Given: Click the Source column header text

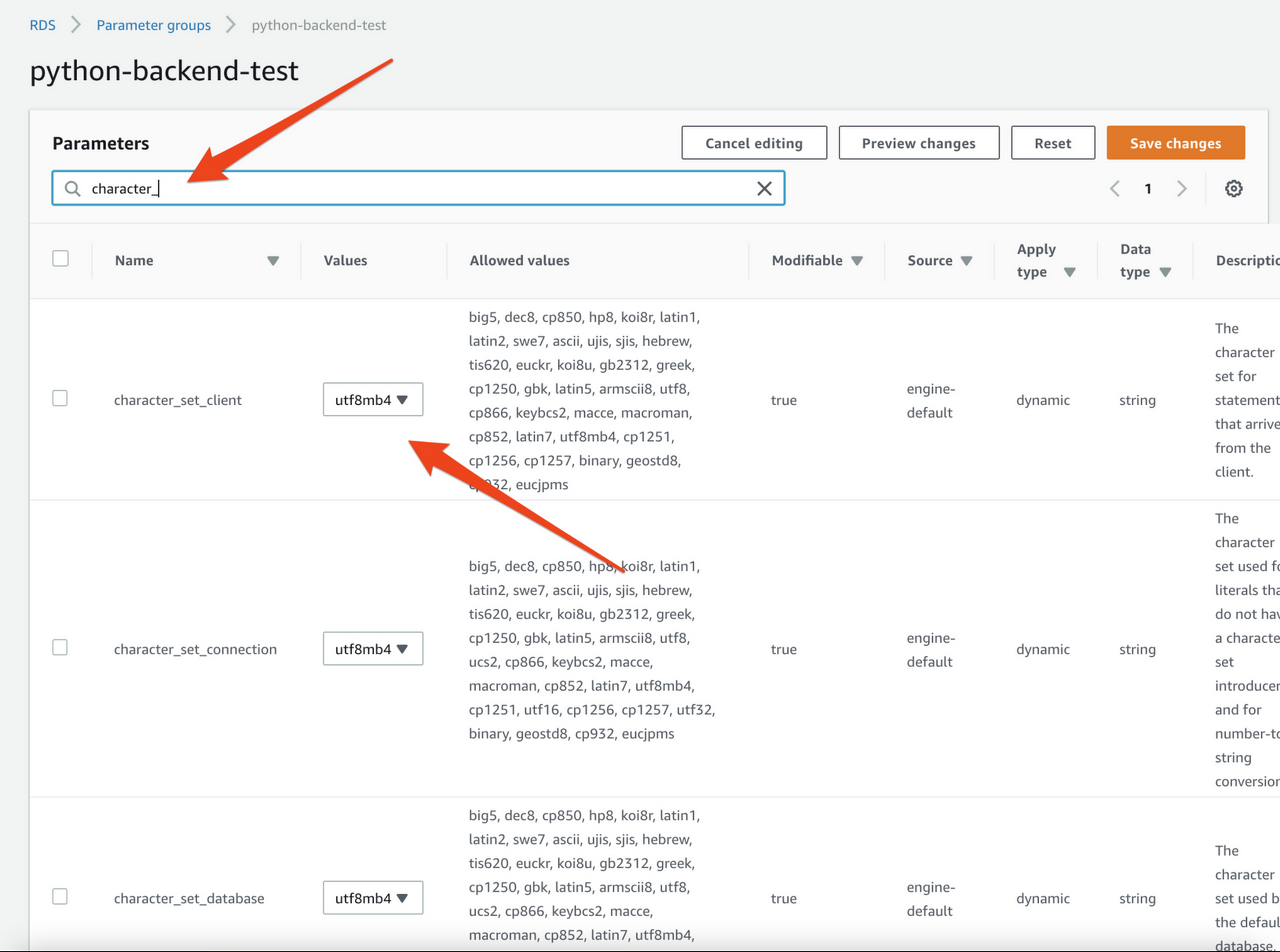Looking at the screenshot, I should 930,260.
